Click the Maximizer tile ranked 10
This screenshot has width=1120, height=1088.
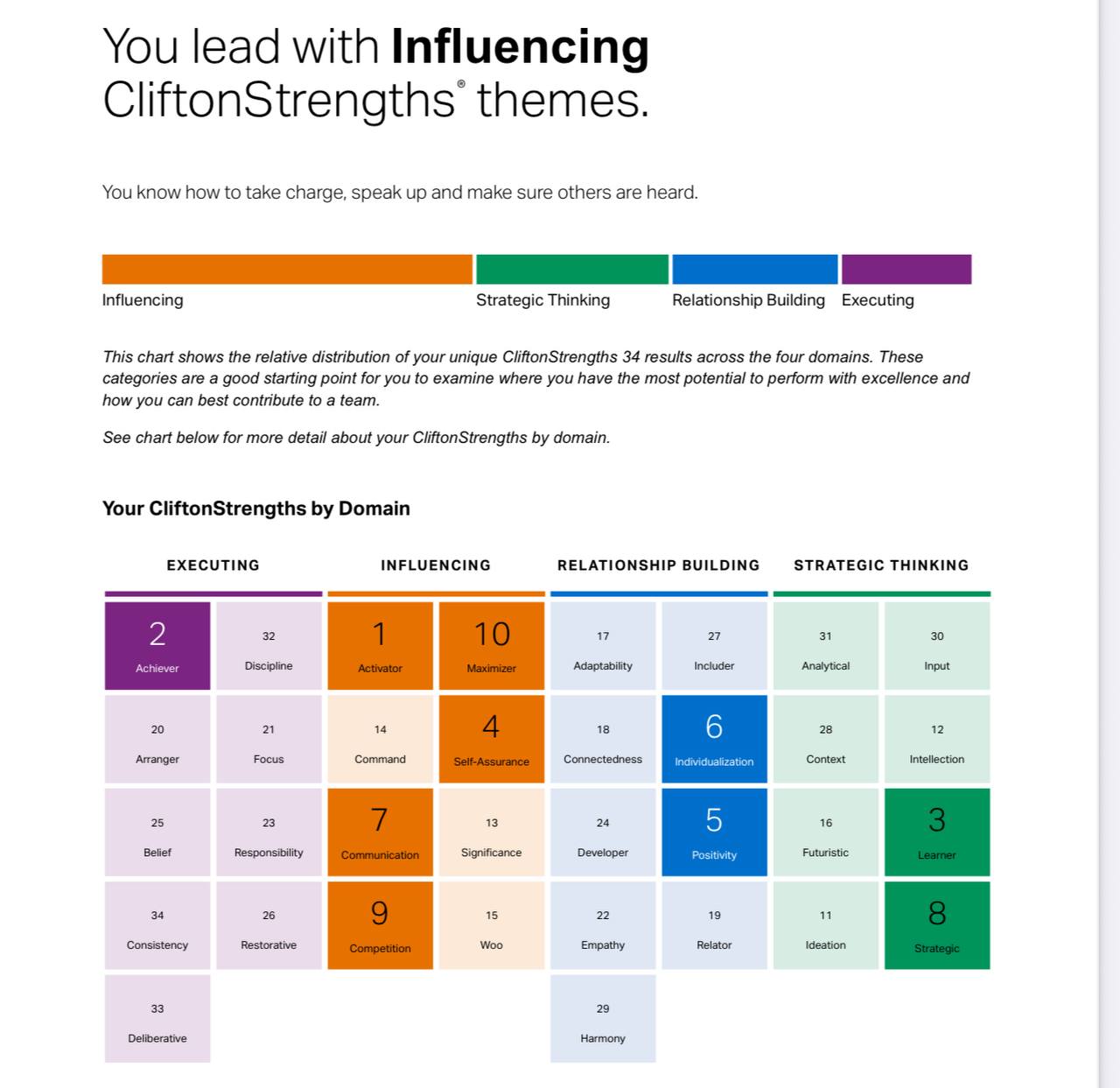(x=492, y=646)
